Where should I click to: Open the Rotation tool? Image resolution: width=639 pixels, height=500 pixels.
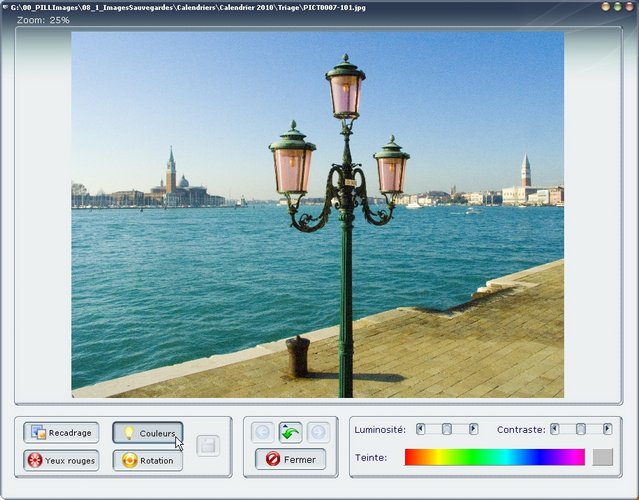tap(147, 461)
